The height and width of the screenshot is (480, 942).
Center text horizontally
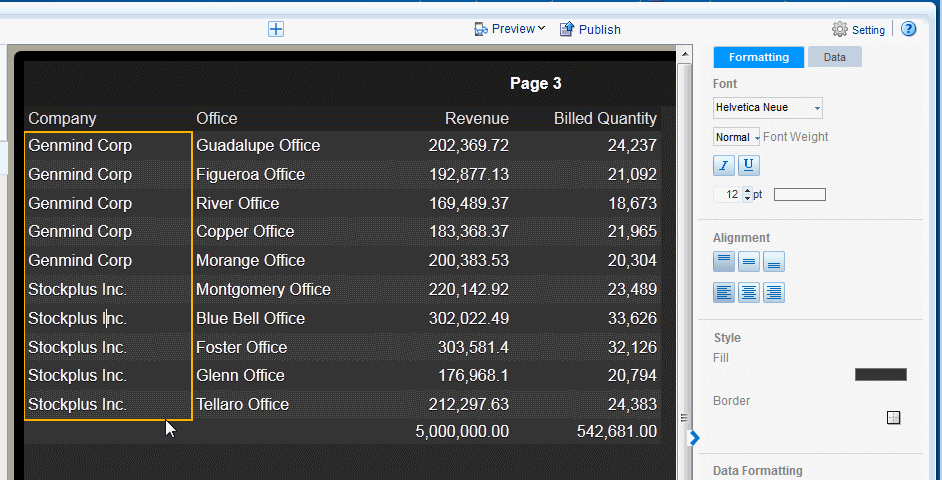(749, 293)
